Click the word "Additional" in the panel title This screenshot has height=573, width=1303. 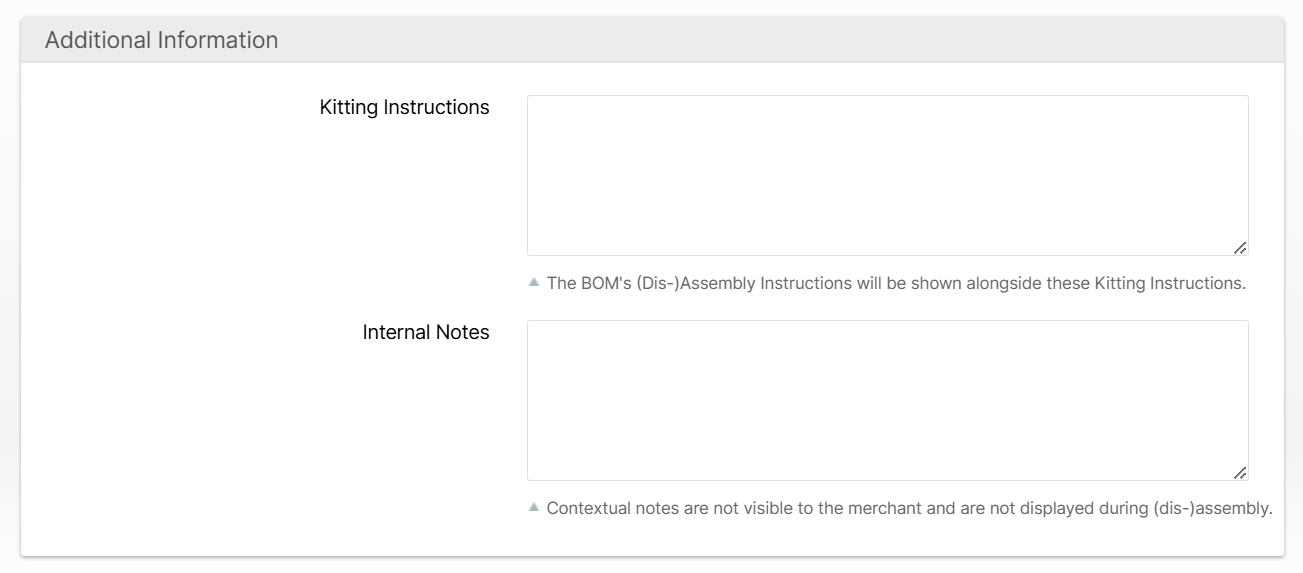(94, 41)
